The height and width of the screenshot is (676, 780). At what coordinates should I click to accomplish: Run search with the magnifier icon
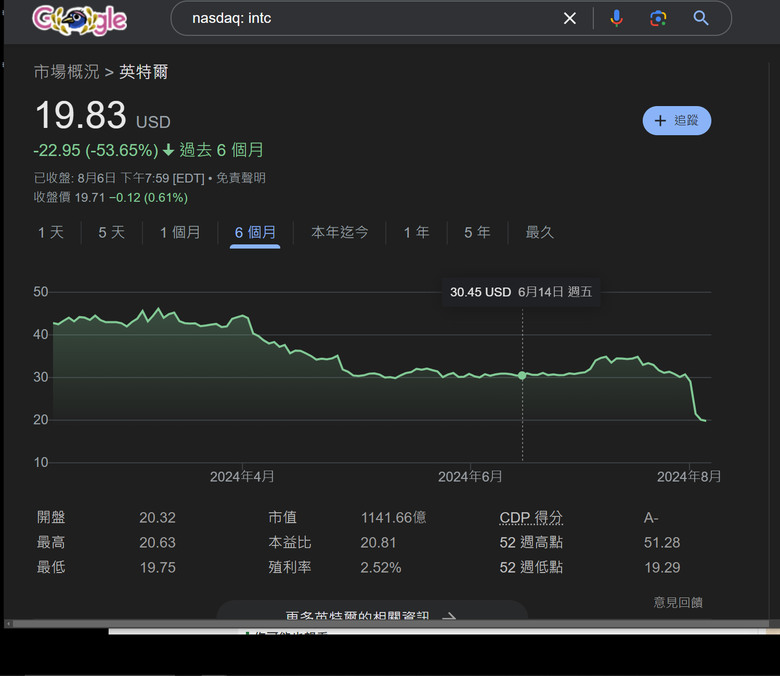(700, 18)
